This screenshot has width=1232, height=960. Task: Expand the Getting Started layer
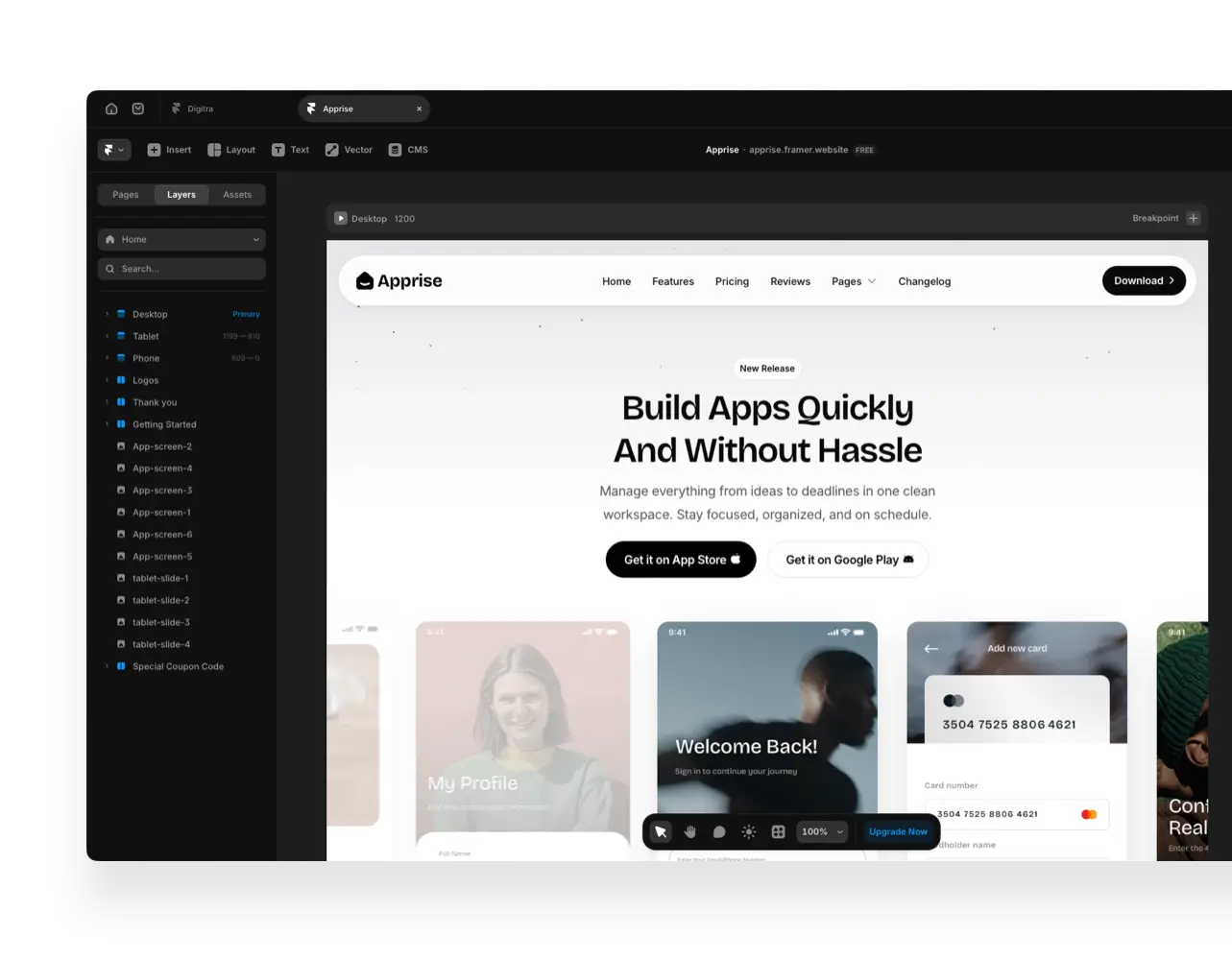[107, 424]
